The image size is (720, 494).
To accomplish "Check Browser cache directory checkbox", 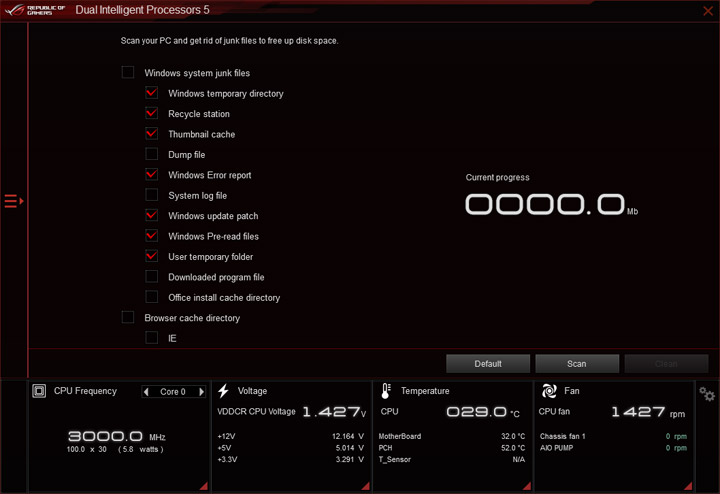I will click(x=128, y=318).
